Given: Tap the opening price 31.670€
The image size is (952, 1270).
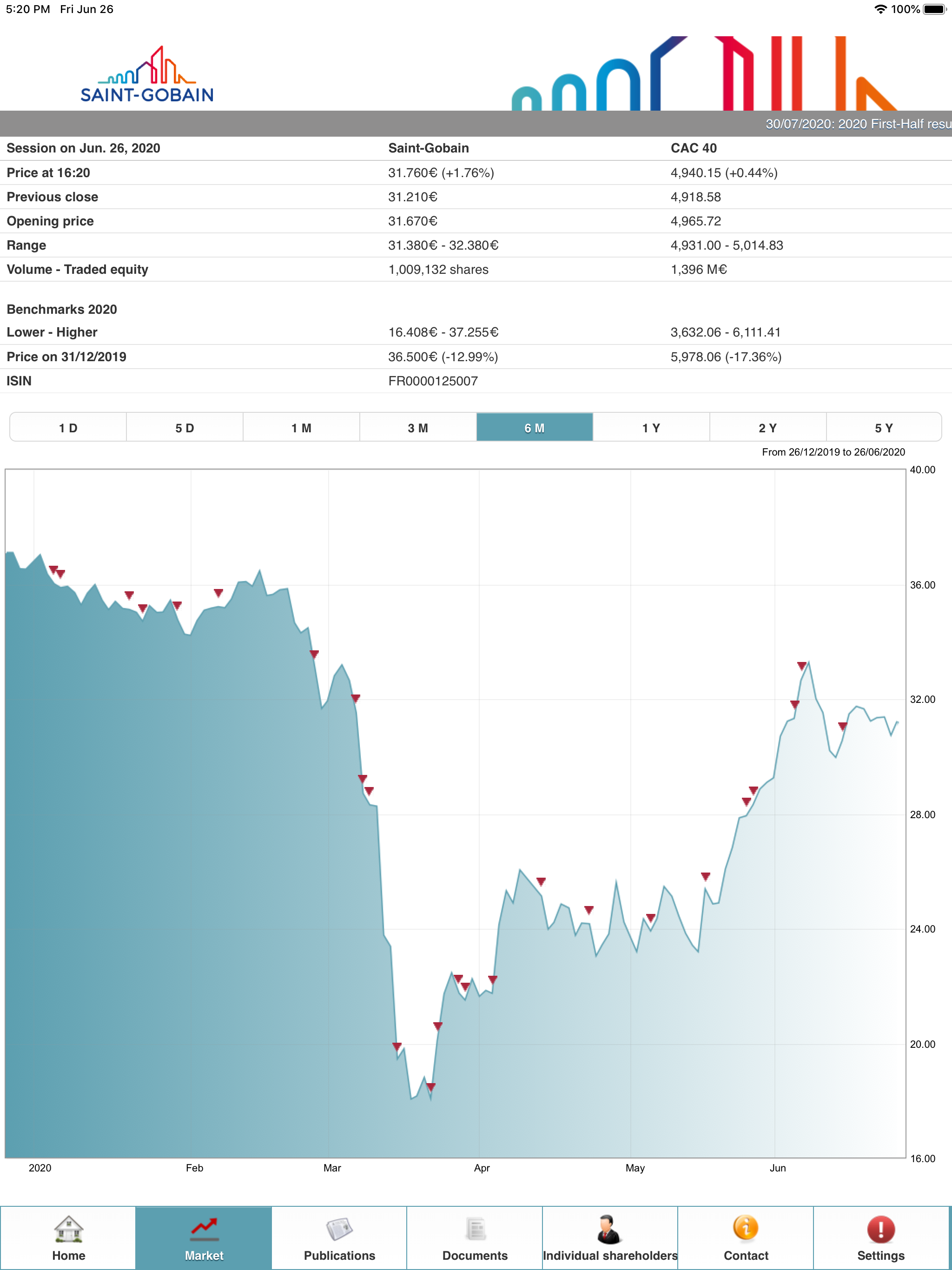Looking at the screenshot, I should click(x=413, y=221).
